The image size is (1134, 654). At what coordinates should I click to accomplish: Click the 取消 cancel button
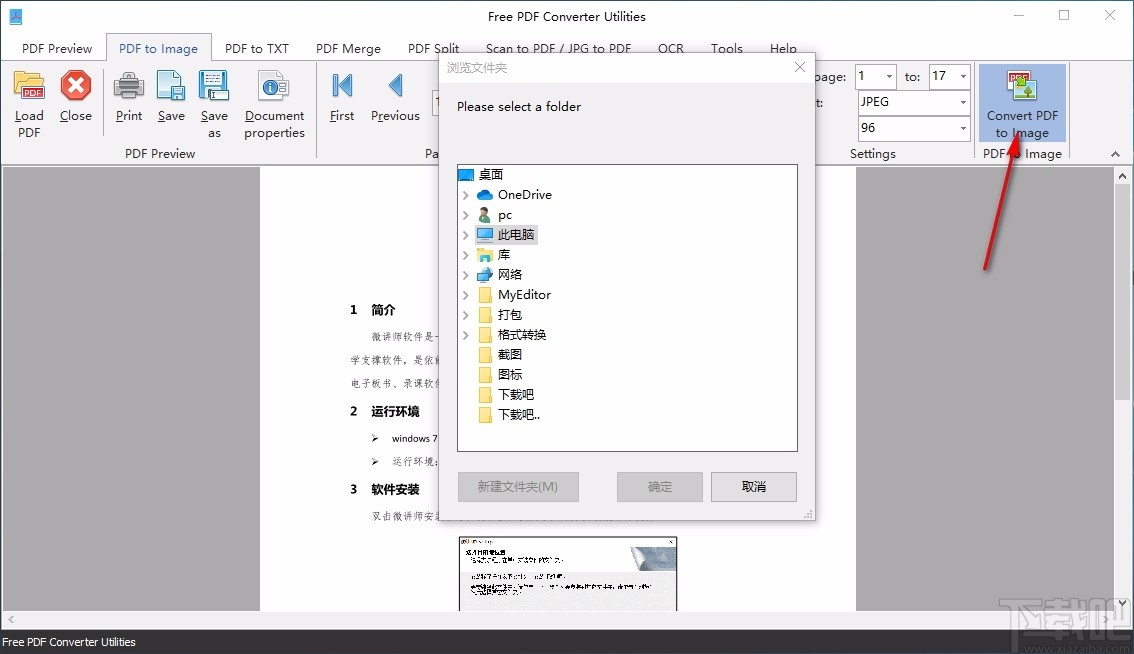[753, 487]
